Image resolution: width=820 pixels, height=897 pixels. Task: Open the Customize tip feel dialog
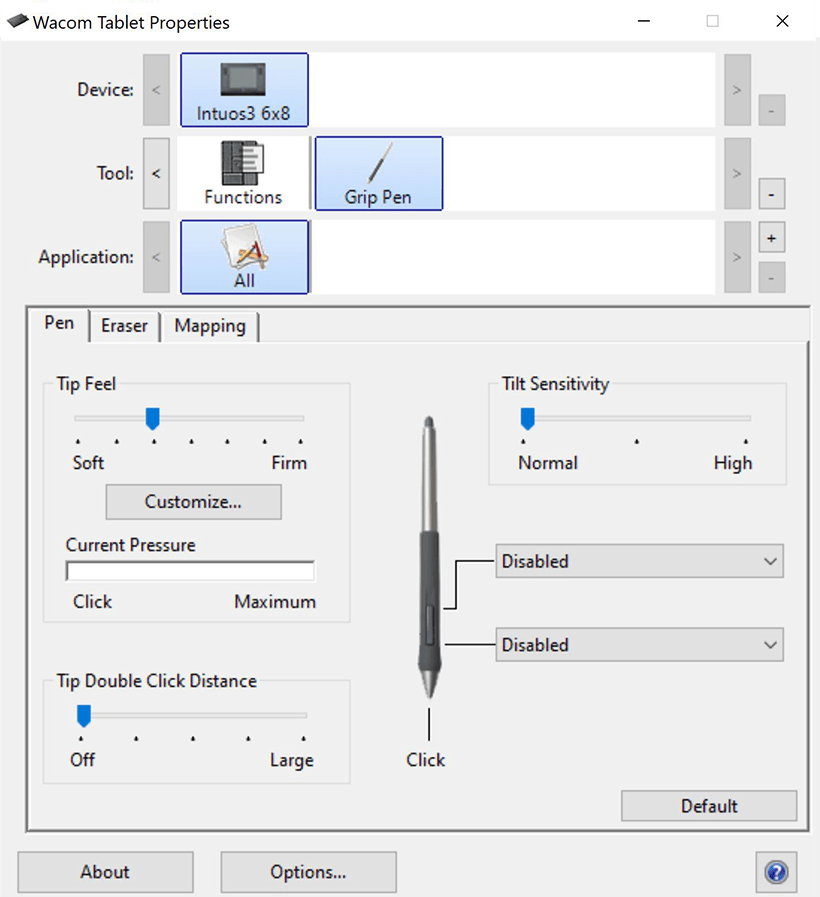pyautogui.click(x=193, y=502)
